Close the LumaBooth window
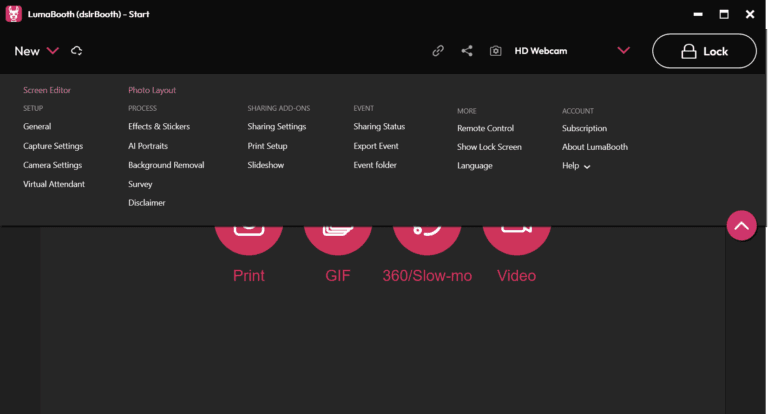Image resolution: width=768 pixels, height=414 pixels. point(750,14)
